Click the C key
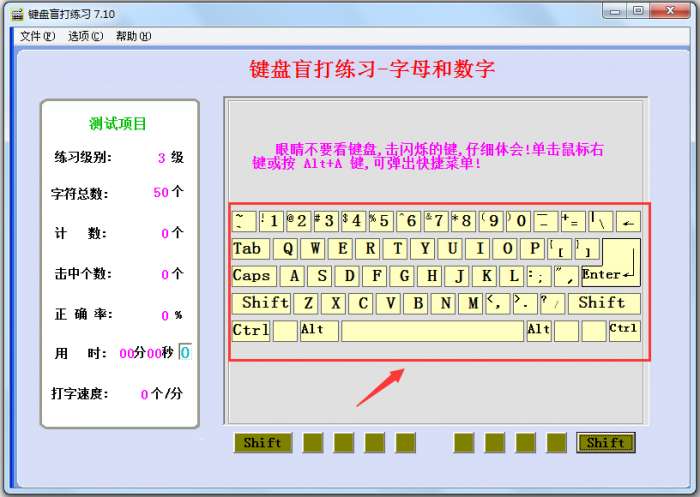The image size is (700, 497). (x=362, y=304)
